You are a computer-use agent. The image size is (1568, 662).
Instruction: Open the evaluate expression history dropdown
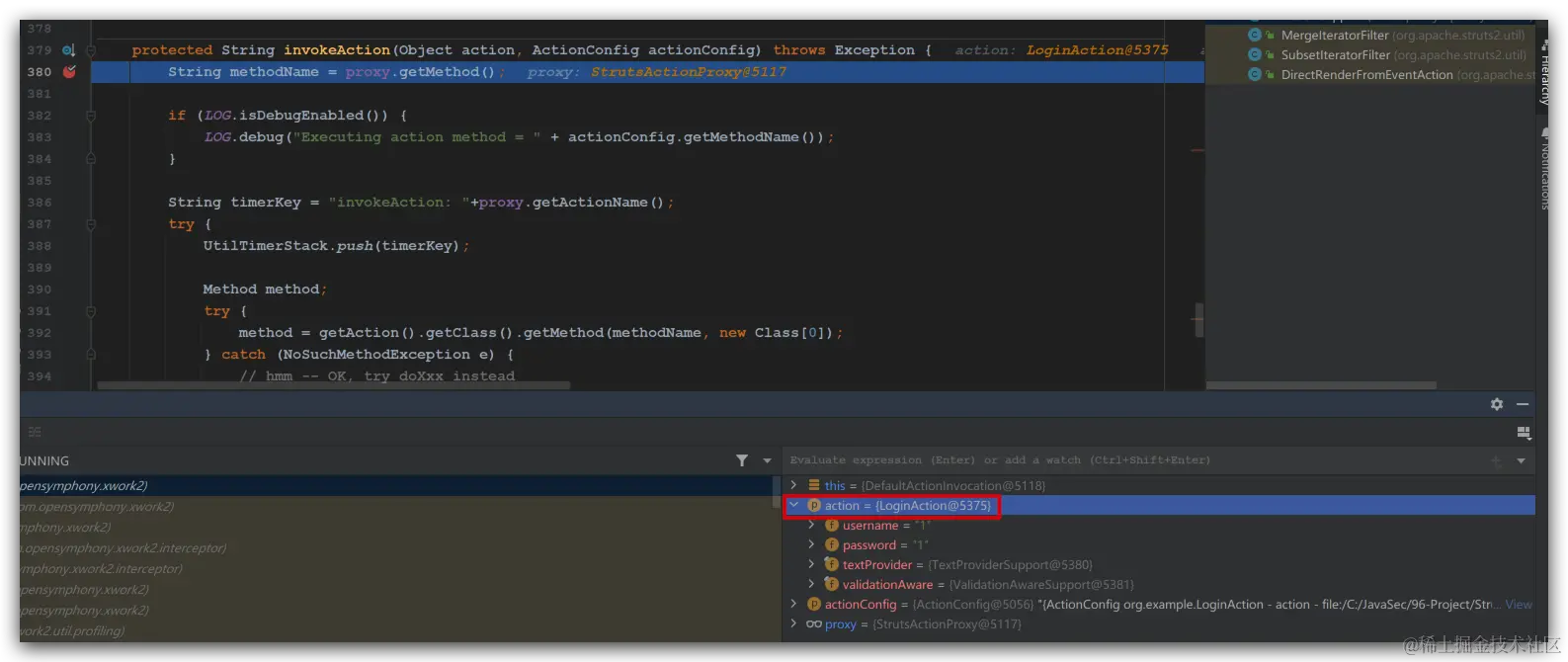point(1521,460)
